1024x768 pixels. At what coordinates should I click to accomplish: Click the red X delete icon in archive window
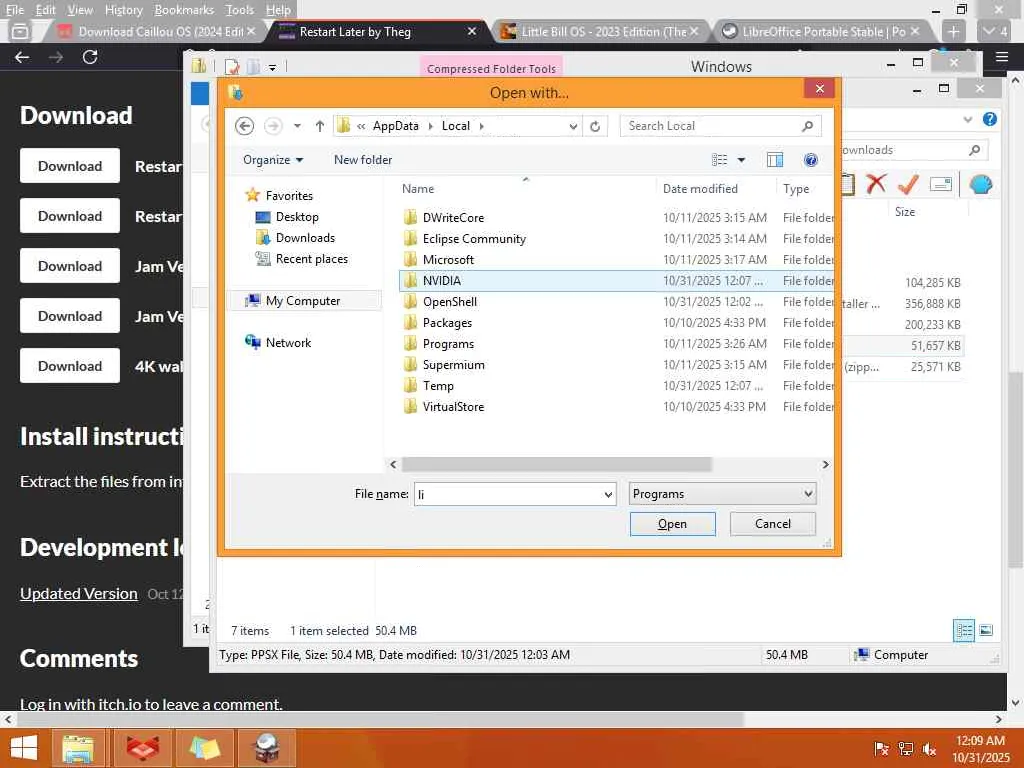[x=876, y=184]
